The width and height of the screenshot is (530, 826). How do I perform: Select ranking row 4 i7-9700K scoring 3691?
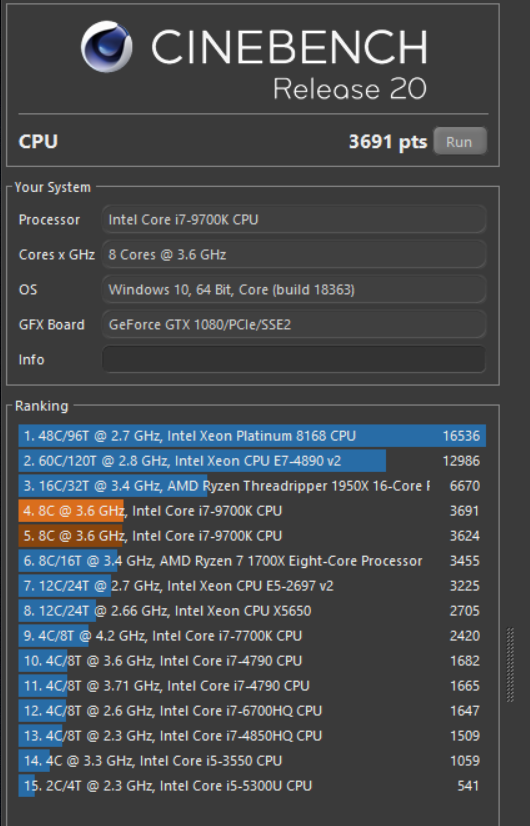(252, 511)
